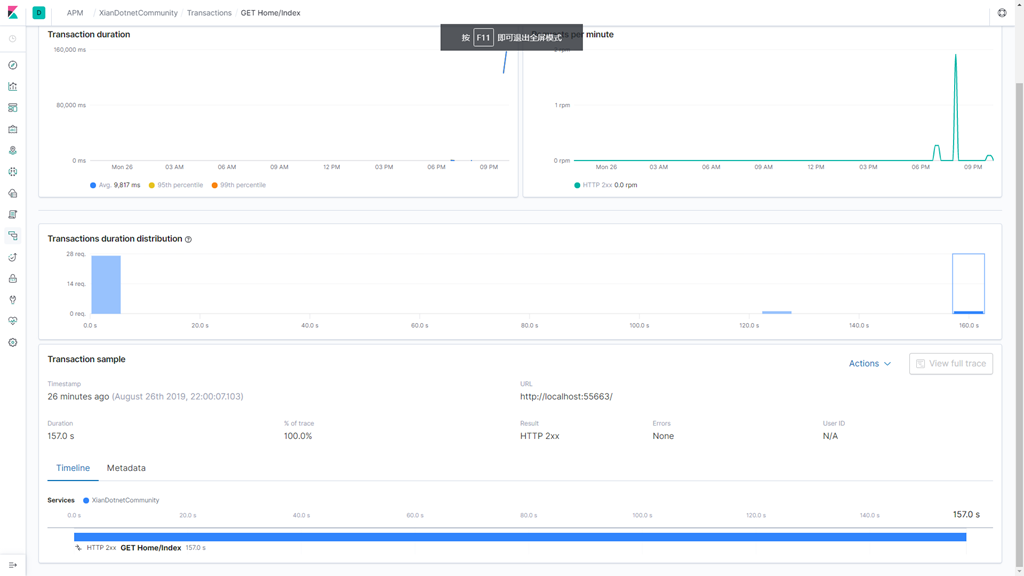Click the Kibana logo
The width and height of the screenshot is (1024, 576).
coord(12,12)
